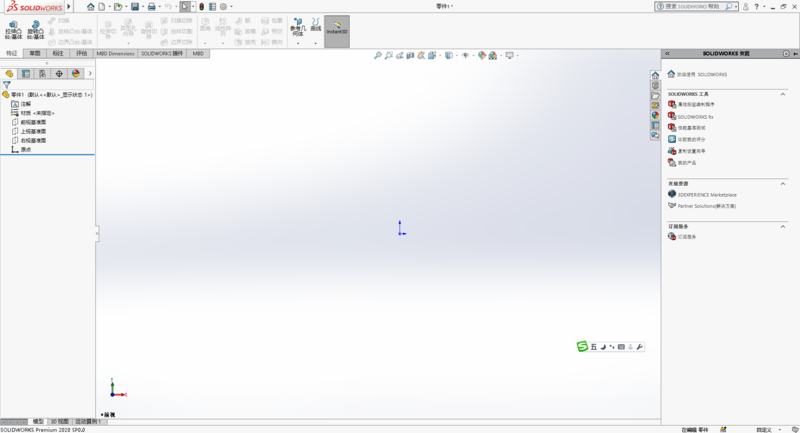Open Design Library tab in task pane

(x=655, y=85)
